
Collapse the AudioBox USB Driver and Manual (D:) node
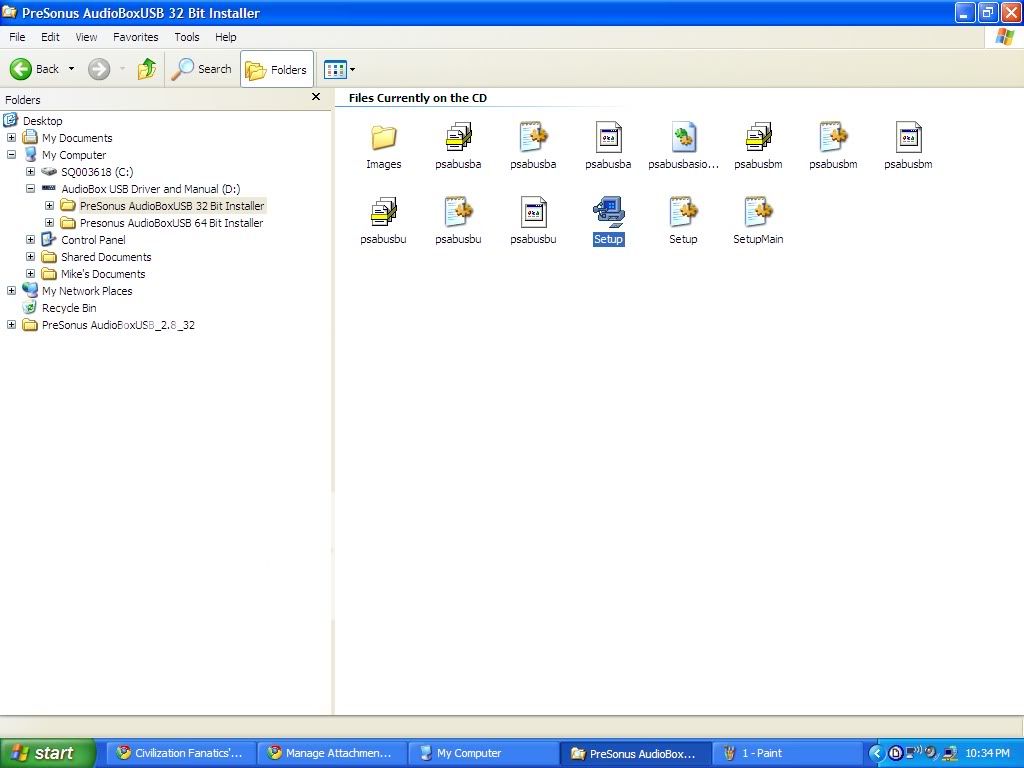[30, 189]
